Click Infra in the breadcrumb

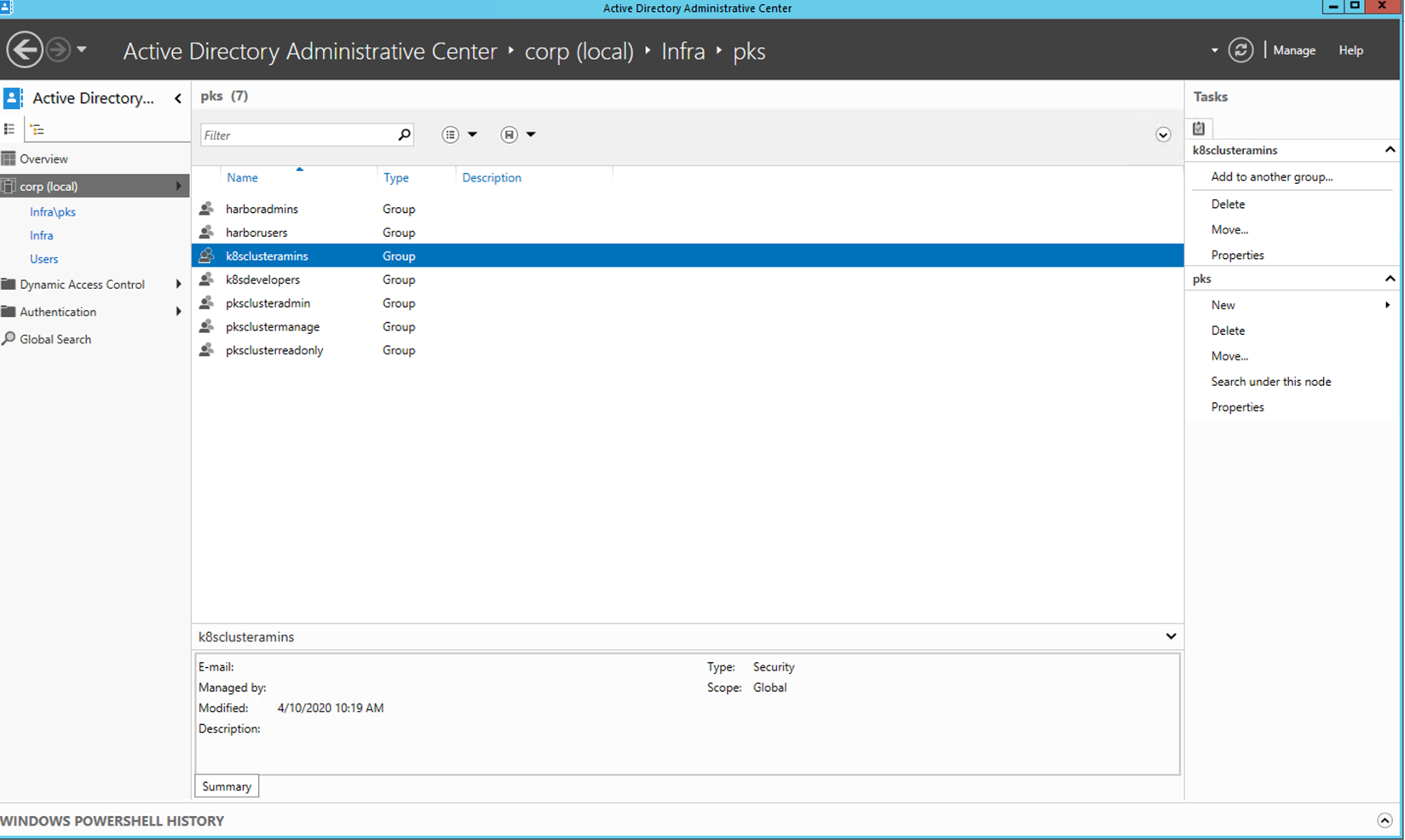point(683,51)
